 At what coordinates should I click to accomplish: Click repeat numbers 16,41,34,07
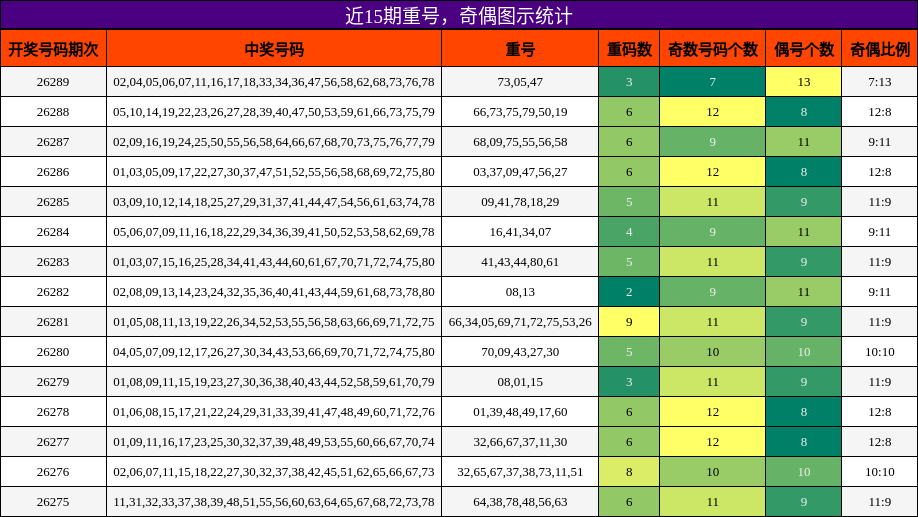pyautogui.click(x=520, y=232)
